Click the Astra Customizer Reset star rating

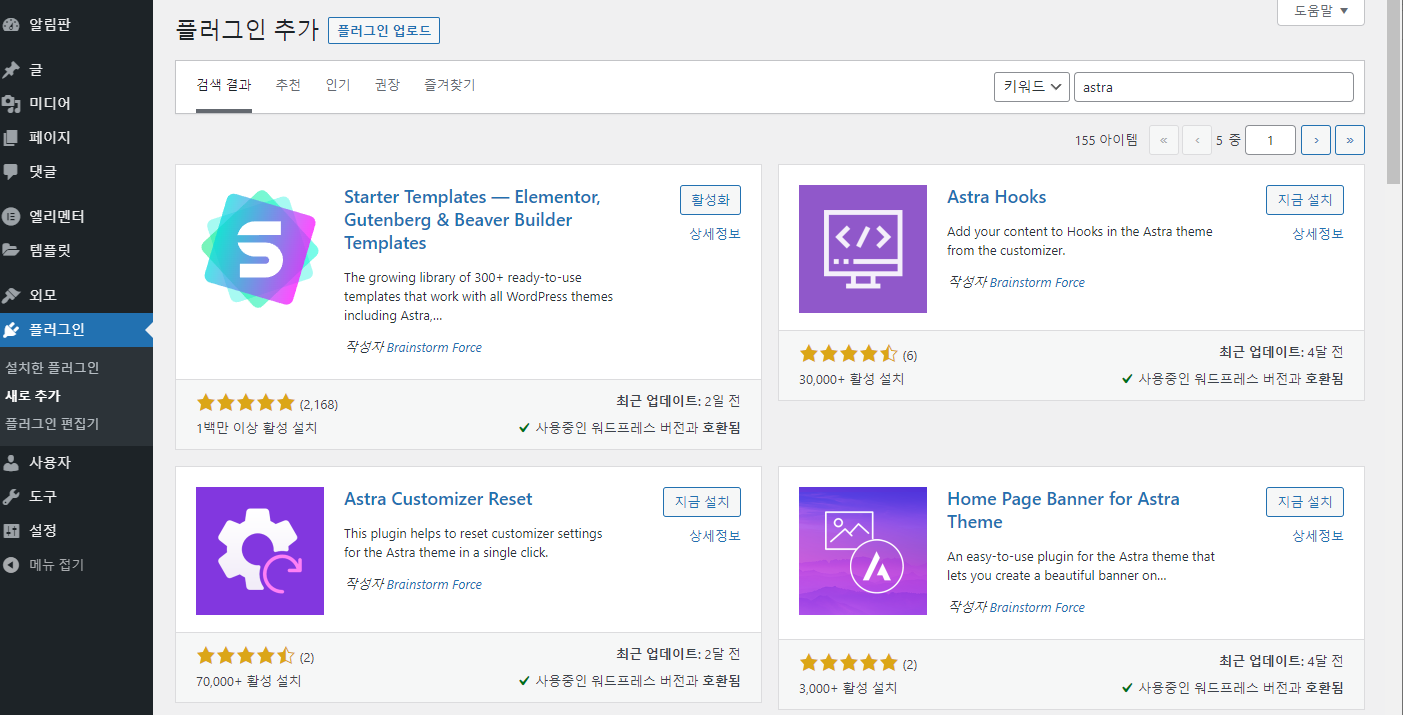[x=246, y=657]
